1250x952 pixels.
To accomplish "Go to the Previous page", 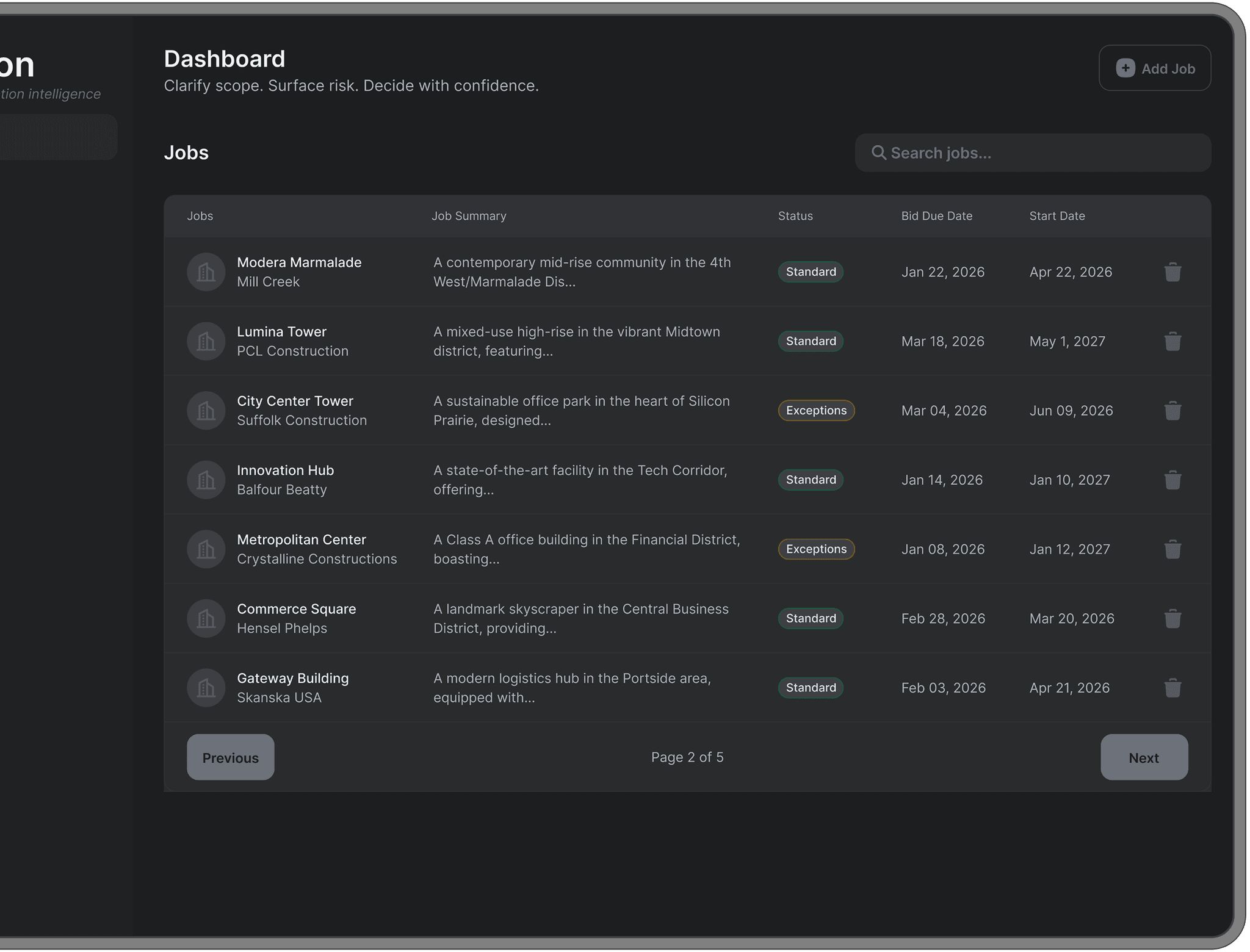I will [x=230, y=757].
